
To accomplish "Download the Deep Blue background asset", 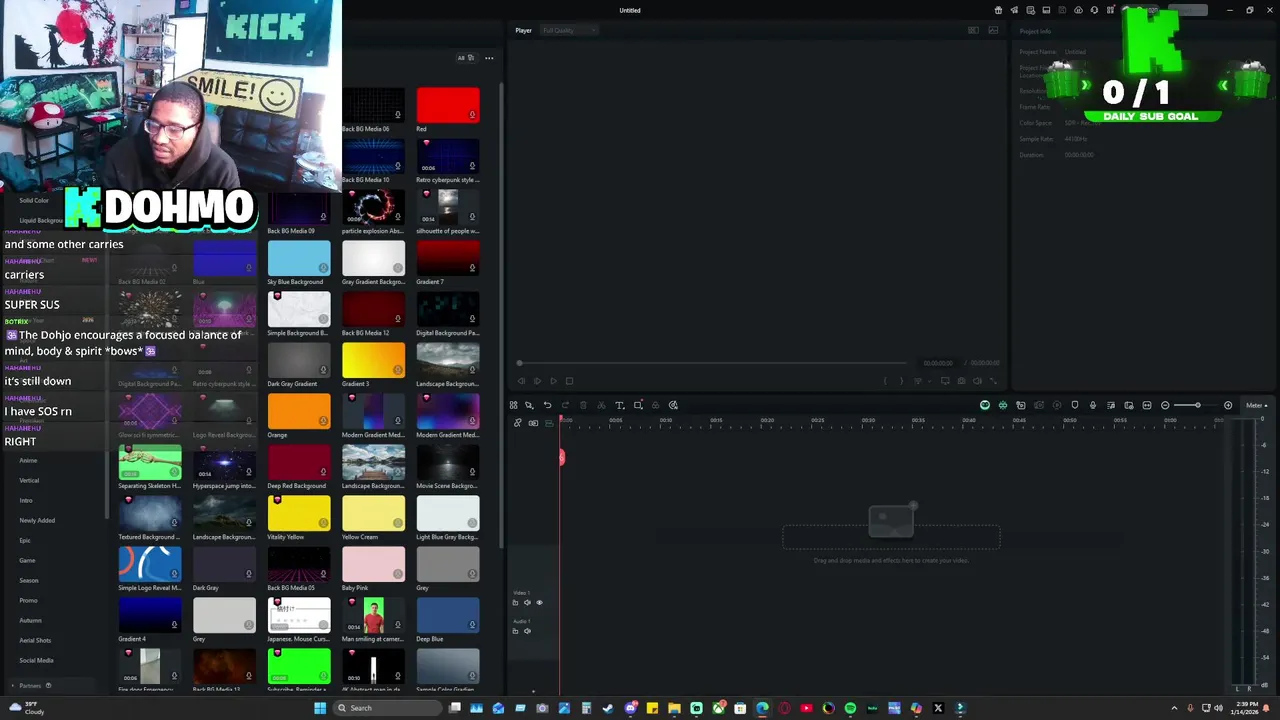I will click(472, 625).
